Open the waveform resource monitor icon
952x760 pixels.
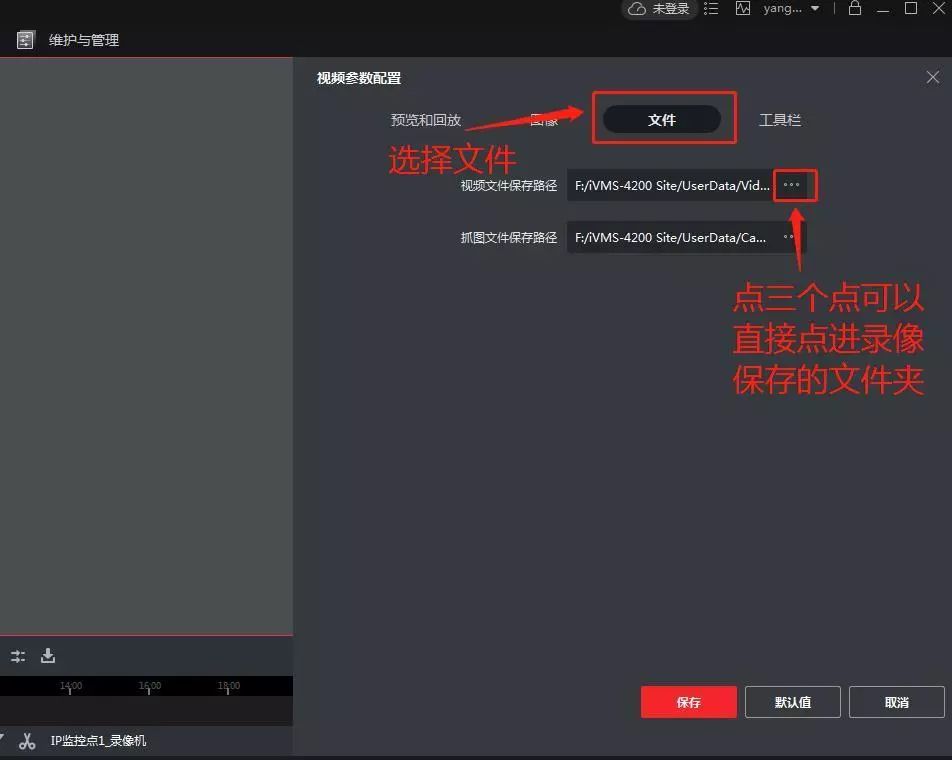pos(742,9)
